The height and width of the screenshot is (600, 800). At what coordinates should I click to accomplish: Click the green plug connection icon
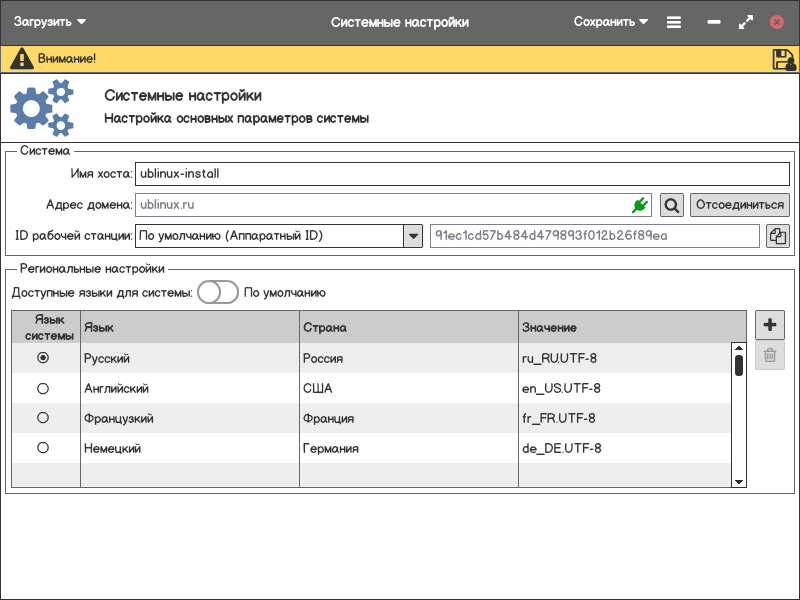click(640, 205)
